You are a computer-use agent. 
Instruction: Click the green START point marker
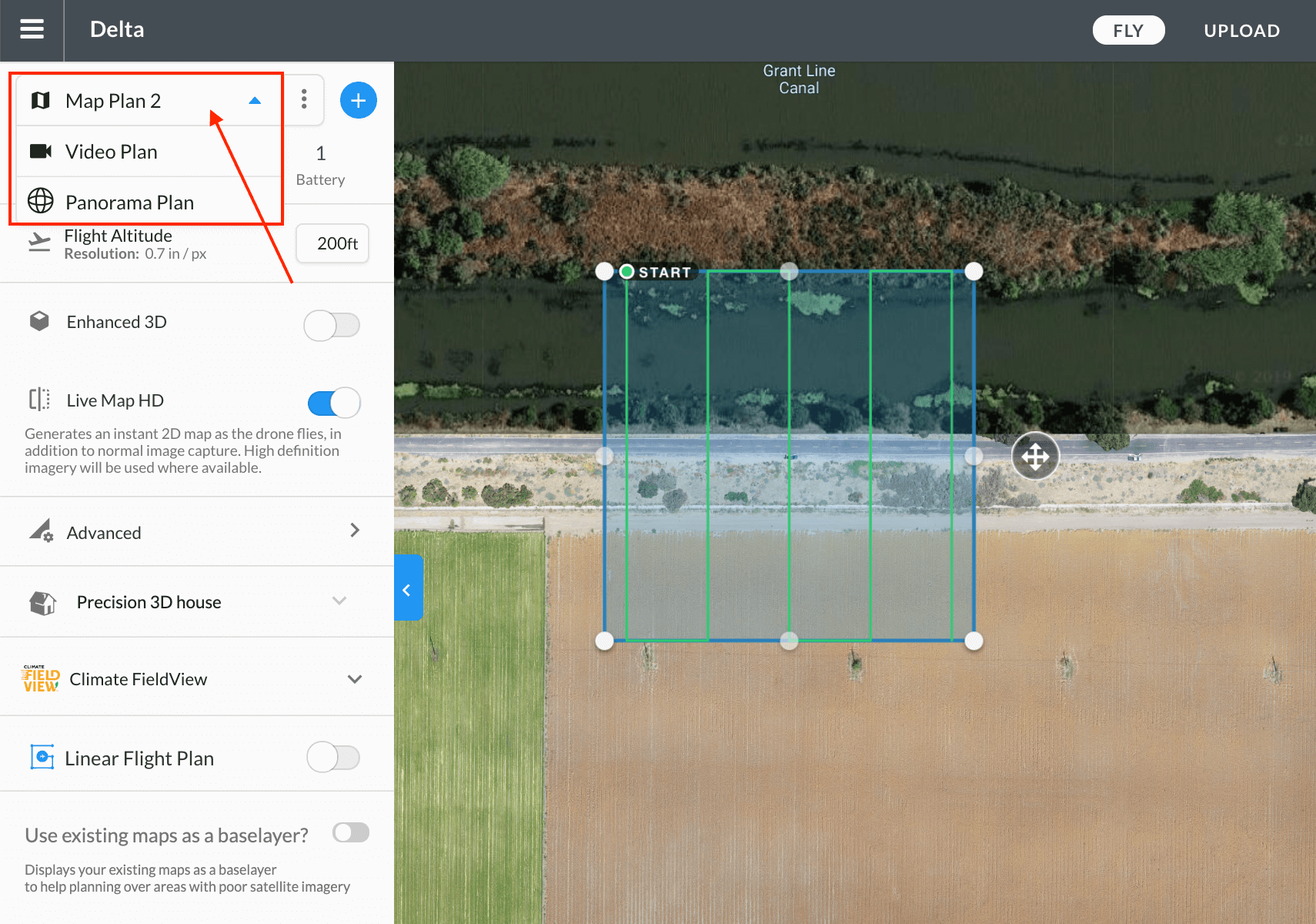click(x=626, y=271)
